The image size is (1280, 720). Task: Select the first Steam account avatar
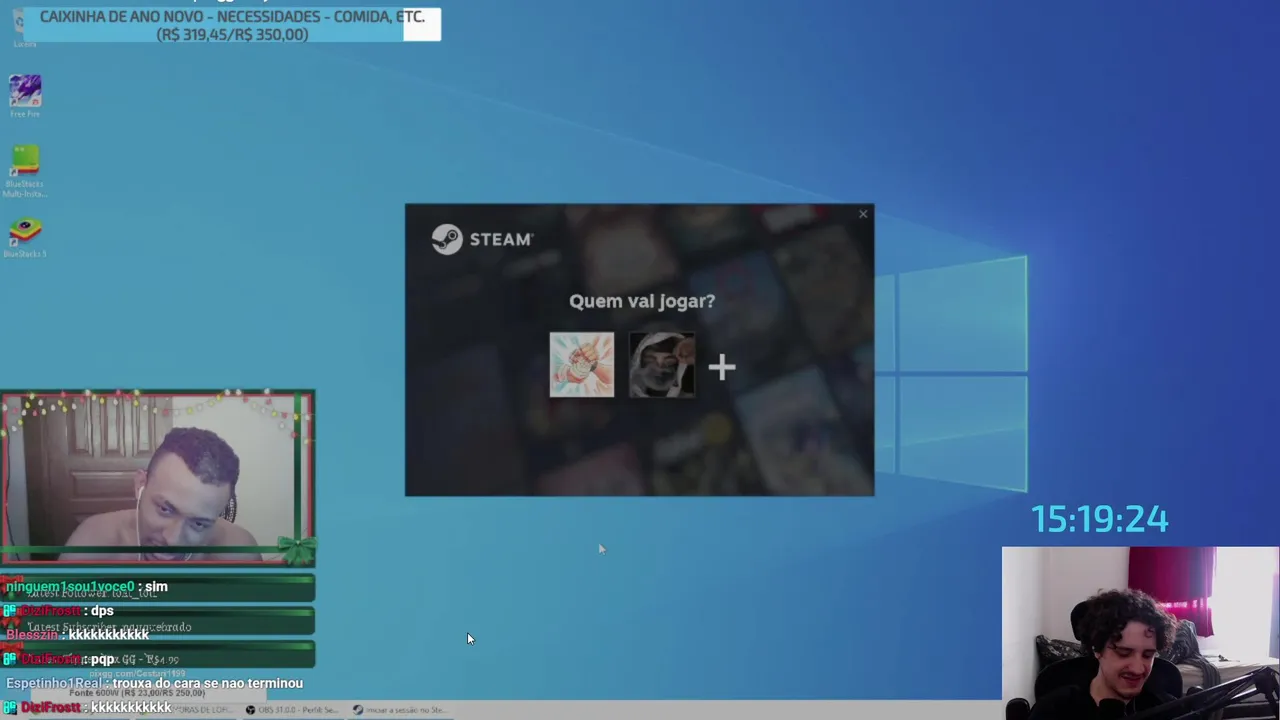tap(582, 365)
